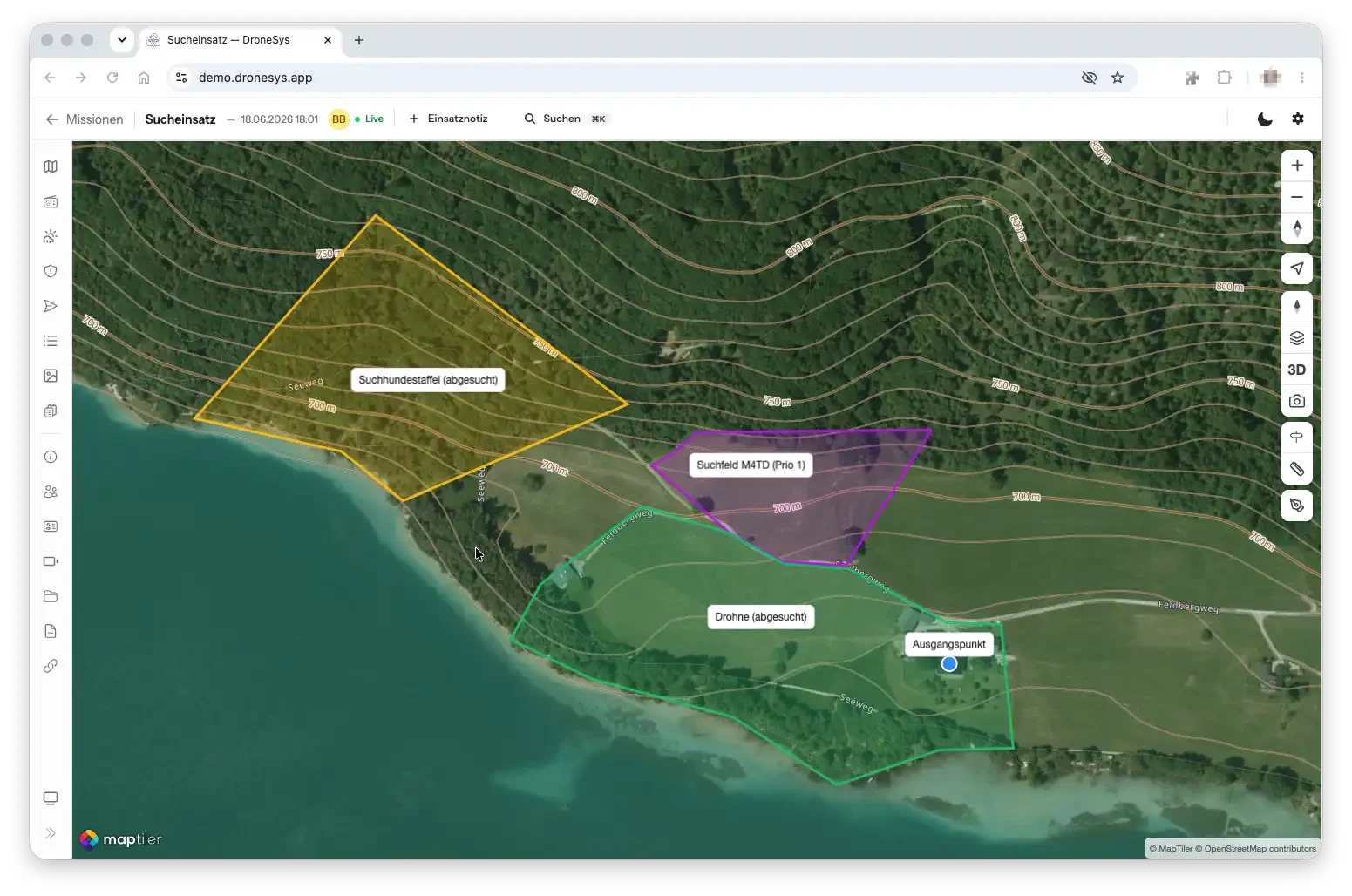Click the MapTiler logo
The image size is (1352, 896).
(x=120, y=839)
